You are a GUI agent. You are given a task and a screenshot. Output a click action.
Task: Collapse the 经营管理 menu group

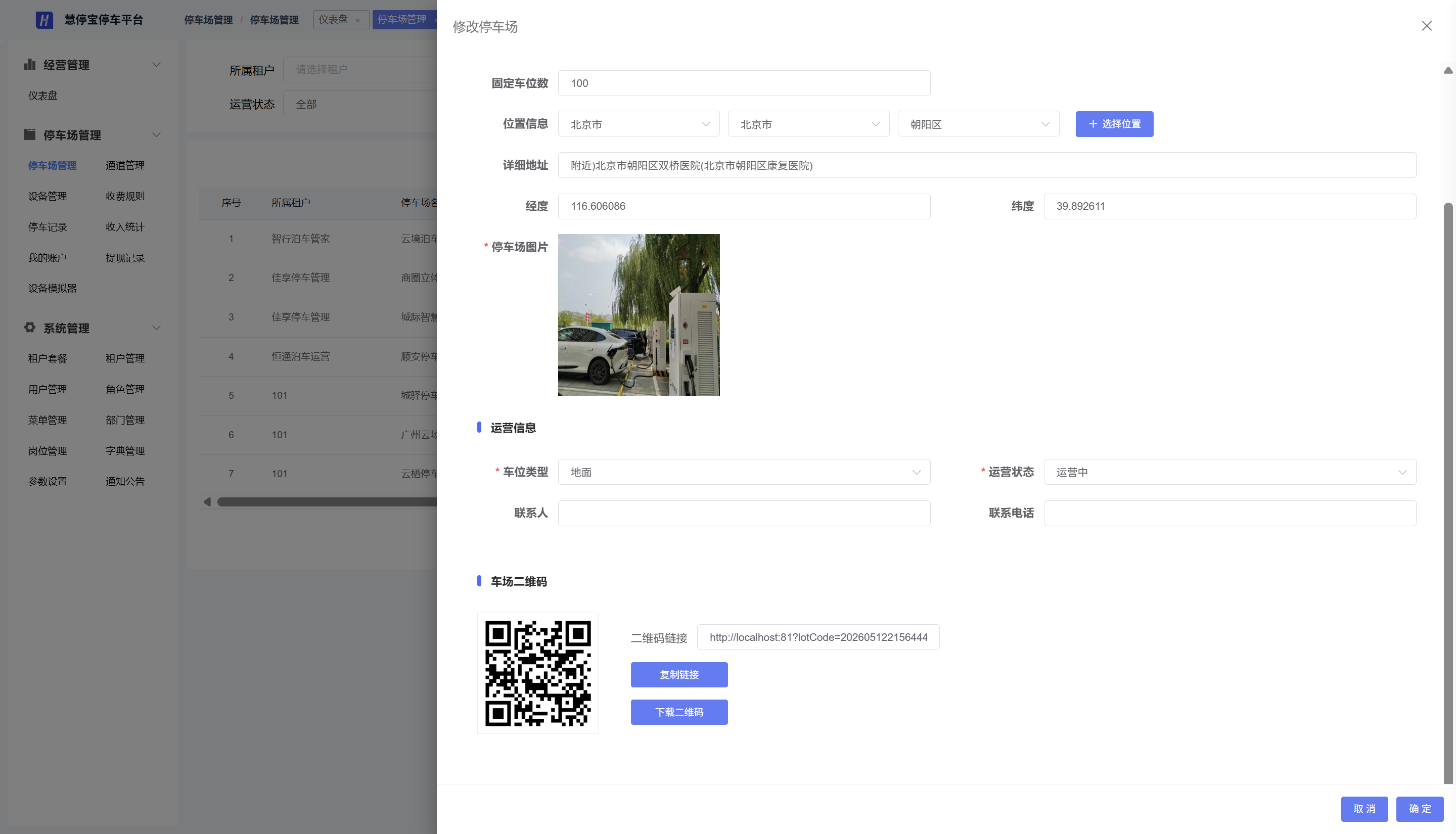click(156, 64)
